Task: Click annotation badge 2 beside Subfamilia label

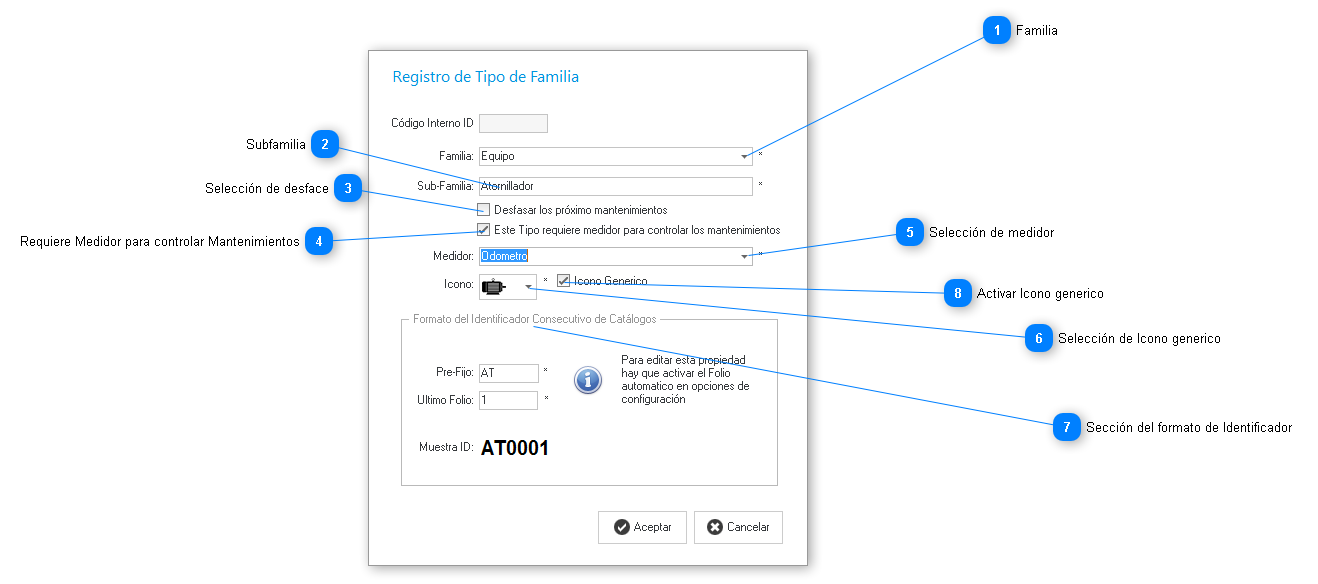Action: (x=324, y=145)
